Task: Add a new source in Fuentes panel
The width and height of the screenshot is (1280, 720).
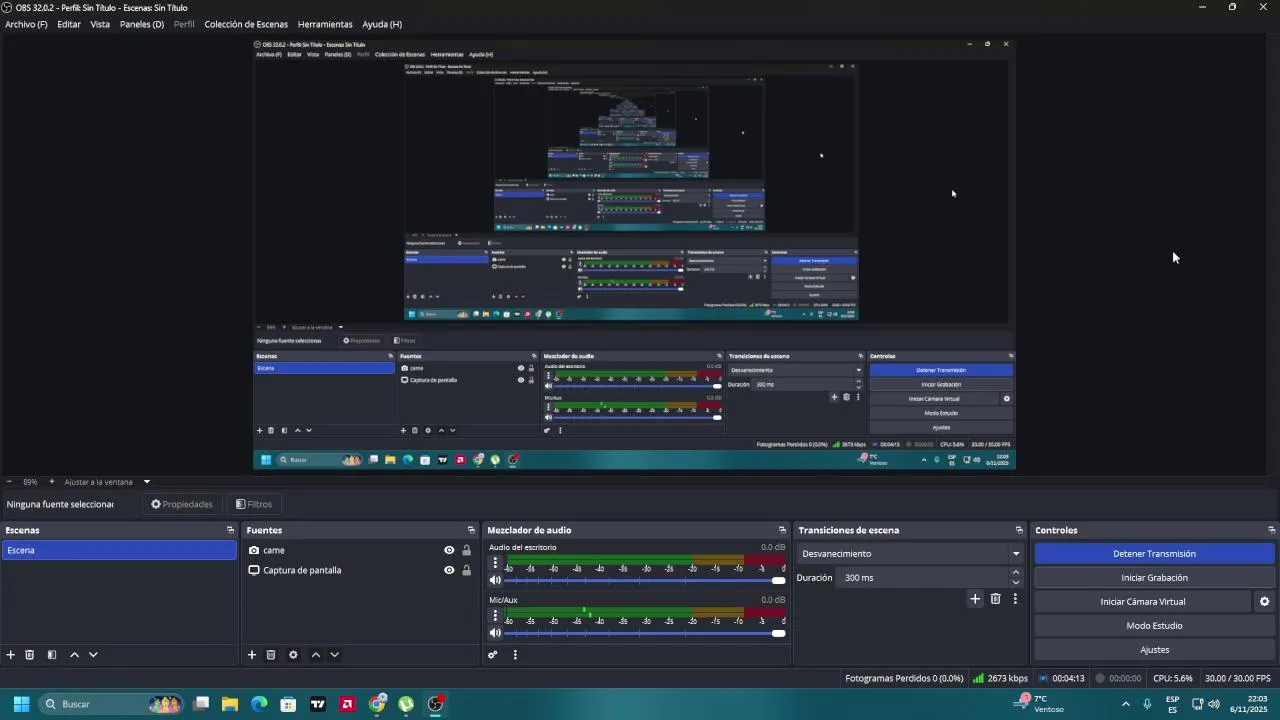Action: coord(252,655)
